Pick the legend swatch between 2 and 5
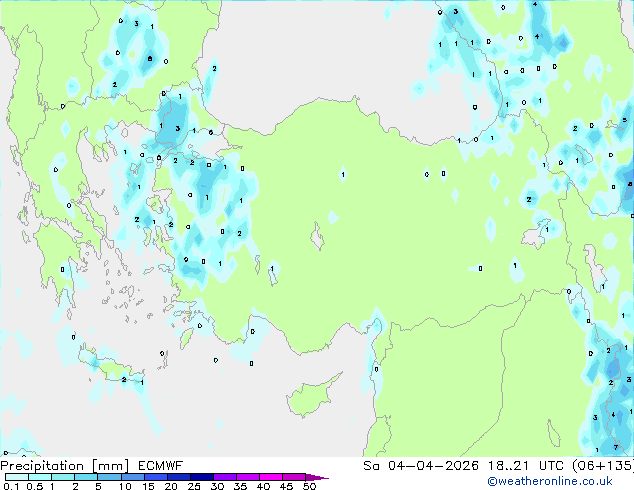634x490 pixels. point(86,477)
